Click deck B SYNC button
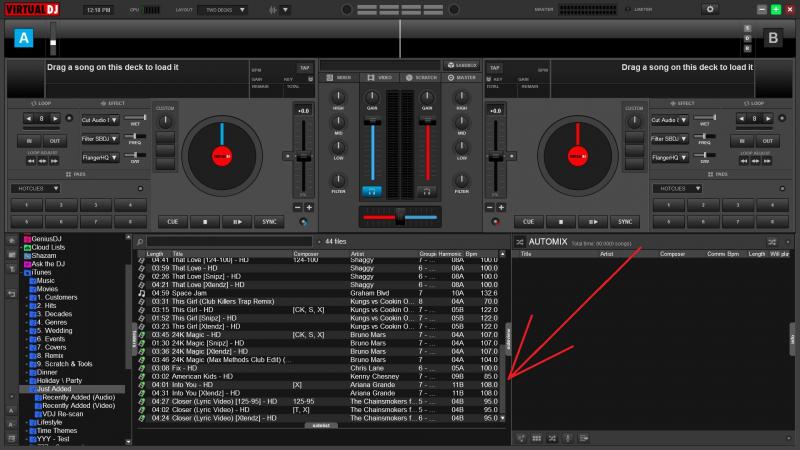800x450 pixels. [x=625, y=222]
